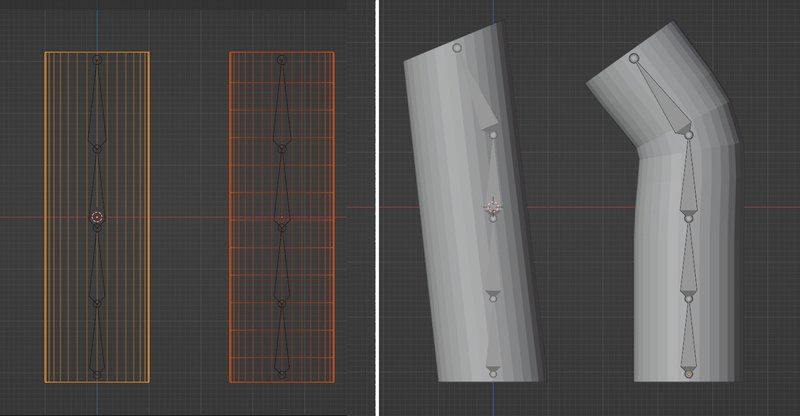Select the tip joint of the bent cylinder's top bone
The height and width of the screenshot is (416, 800).
click(634, 58)
